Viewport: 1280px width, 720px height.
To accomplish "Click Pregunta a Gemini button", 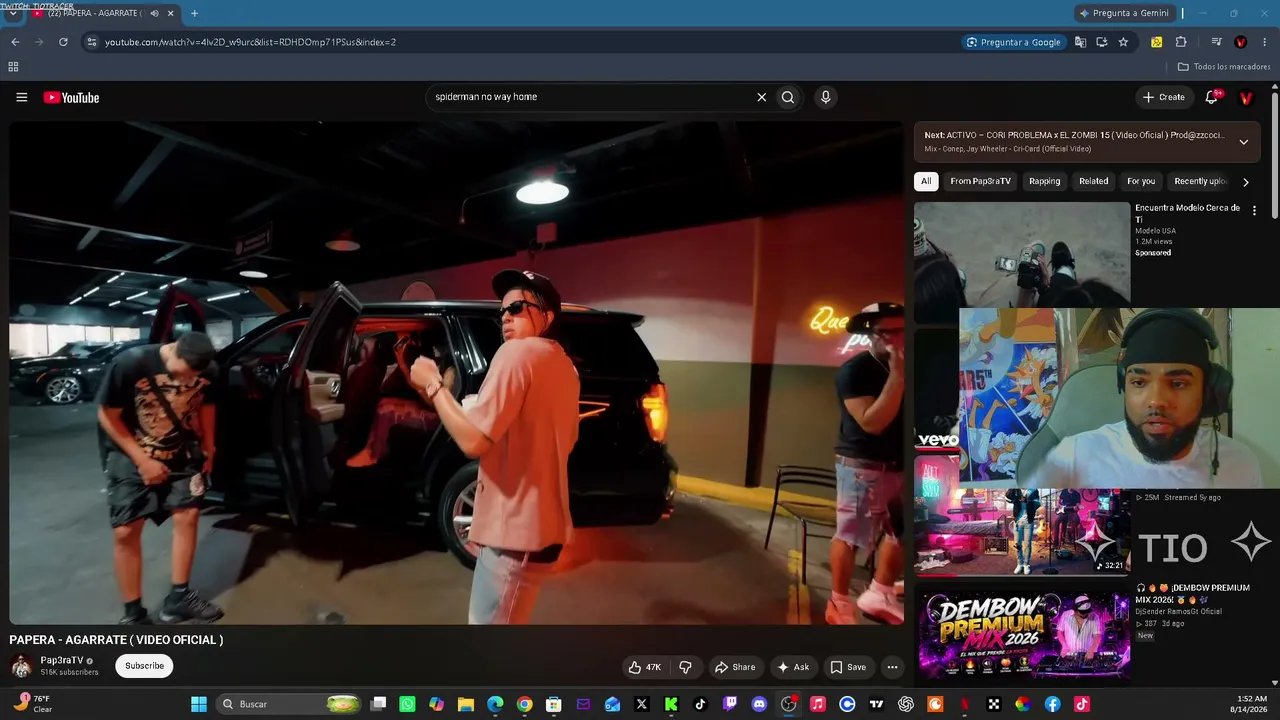I will [x=1123, y=13].
